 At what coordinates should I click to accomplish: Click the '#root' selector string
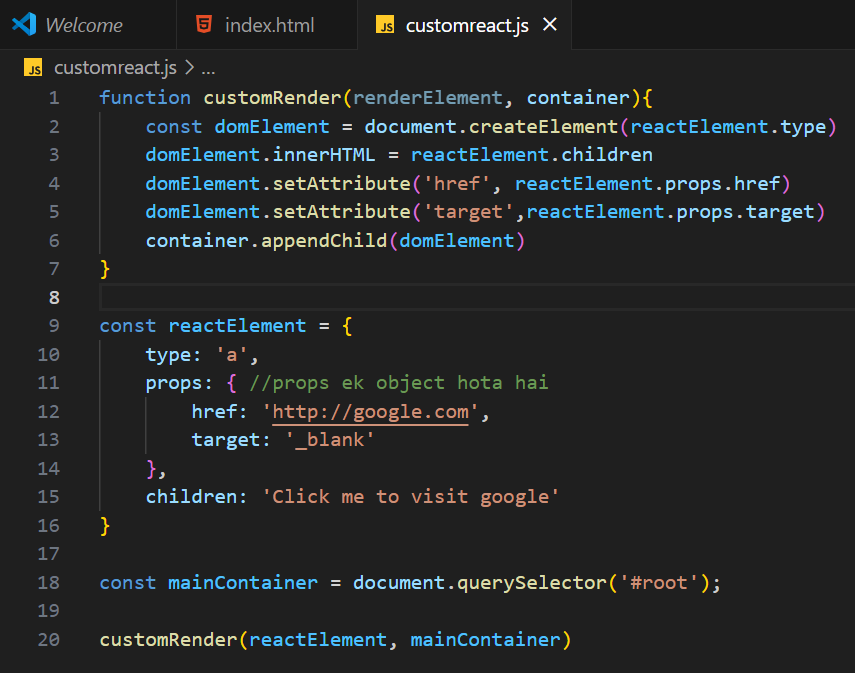(x=656, y=583)
